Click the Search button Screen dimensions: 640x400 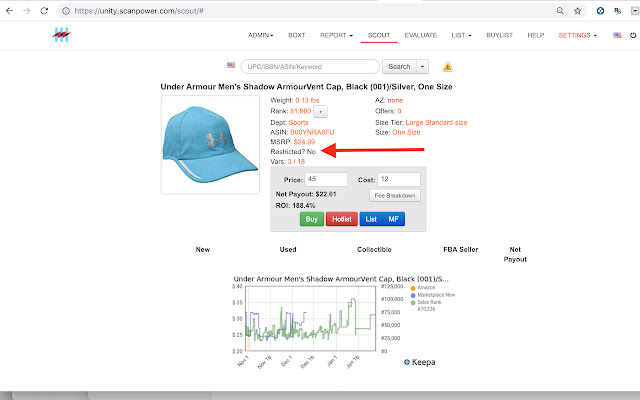(x=399, y=67)
